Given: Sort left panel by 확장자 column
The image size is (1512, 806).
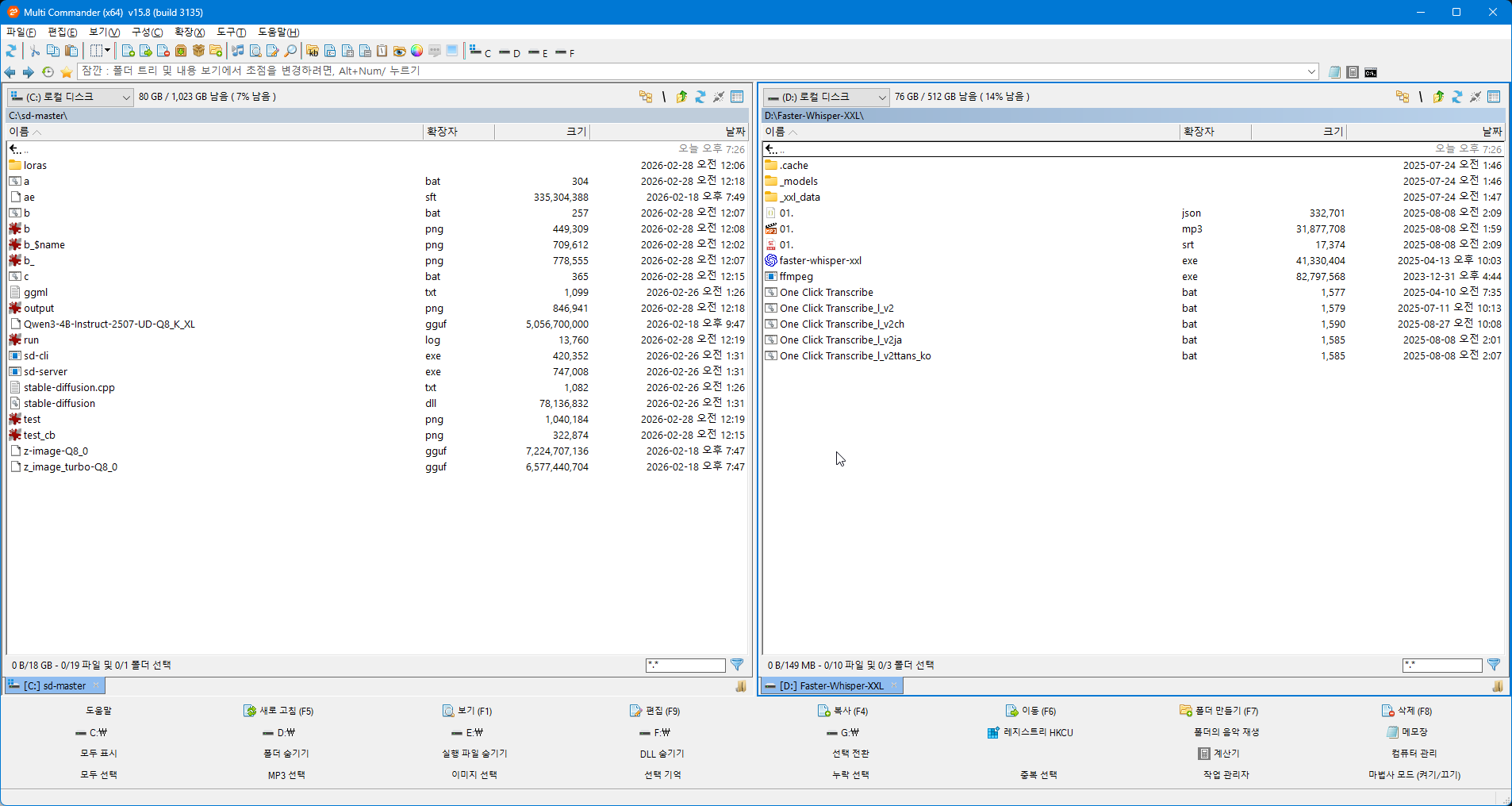Looking at the screenshot, I should 459,132.
